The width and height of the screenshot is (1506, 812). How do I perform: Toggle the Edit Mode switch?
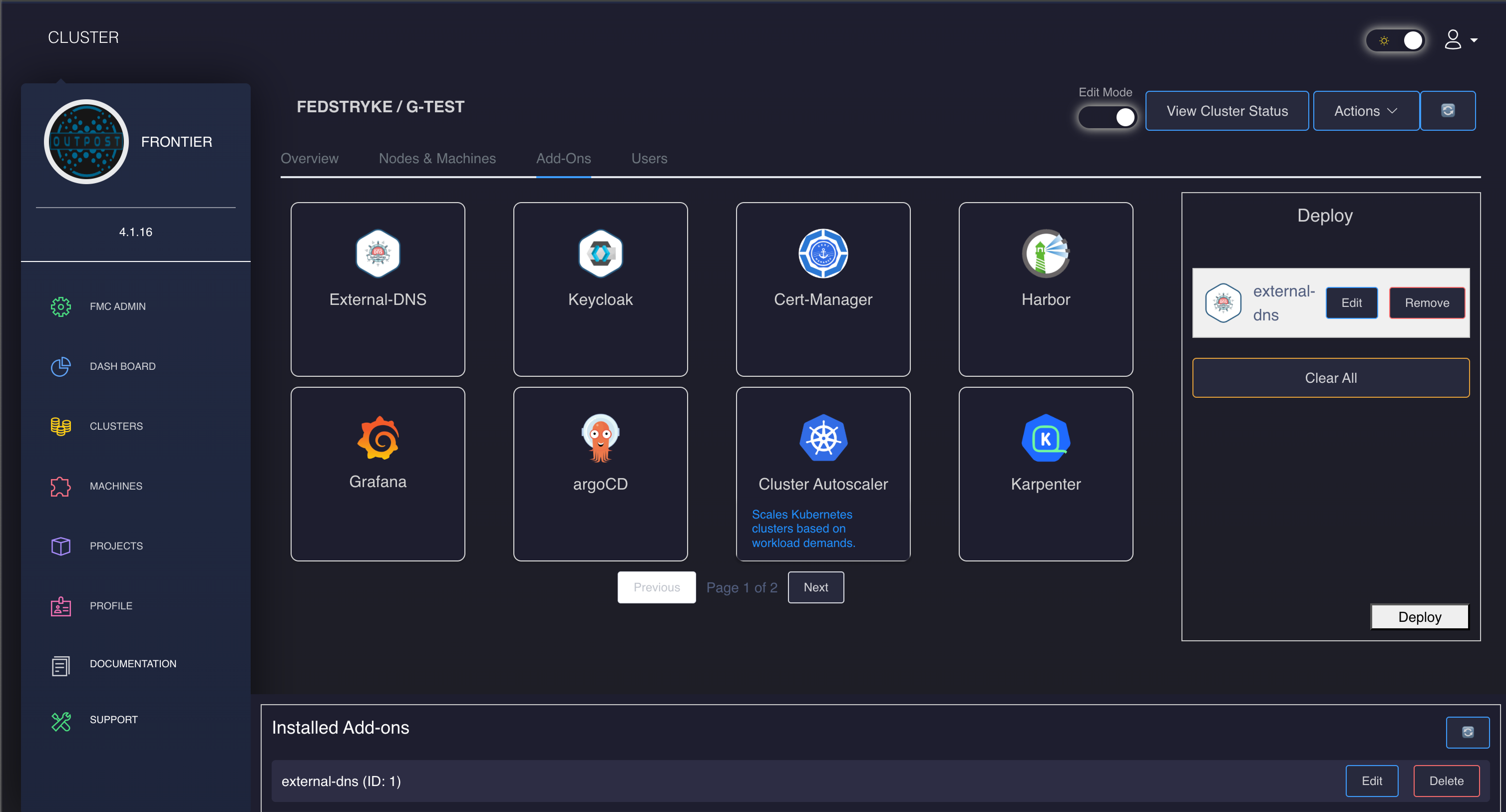1108,117
